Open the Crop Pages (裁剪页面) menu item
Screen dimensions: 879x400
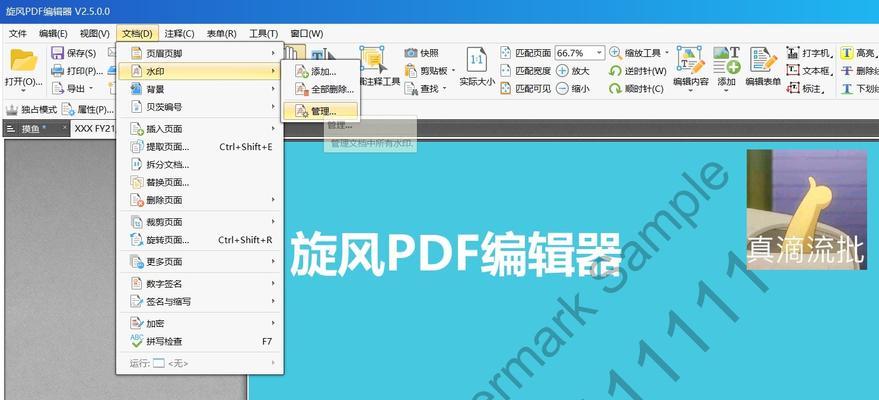200,222
